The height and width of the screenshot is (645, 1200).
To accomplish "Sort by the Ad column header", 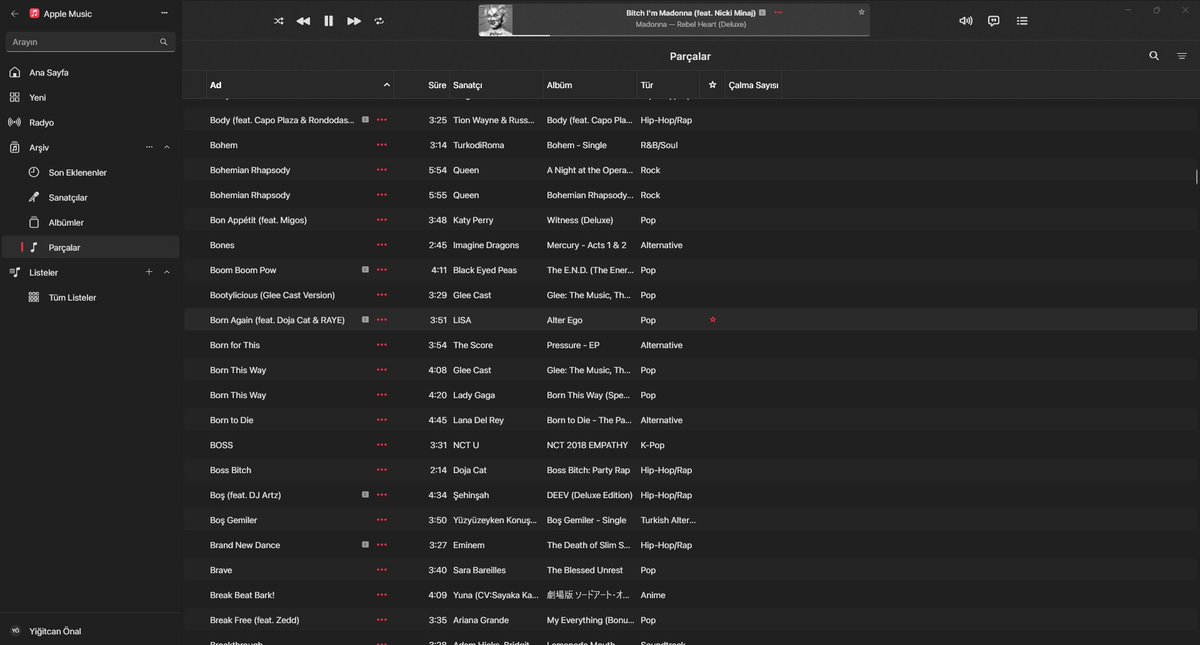I will point(300,85).
